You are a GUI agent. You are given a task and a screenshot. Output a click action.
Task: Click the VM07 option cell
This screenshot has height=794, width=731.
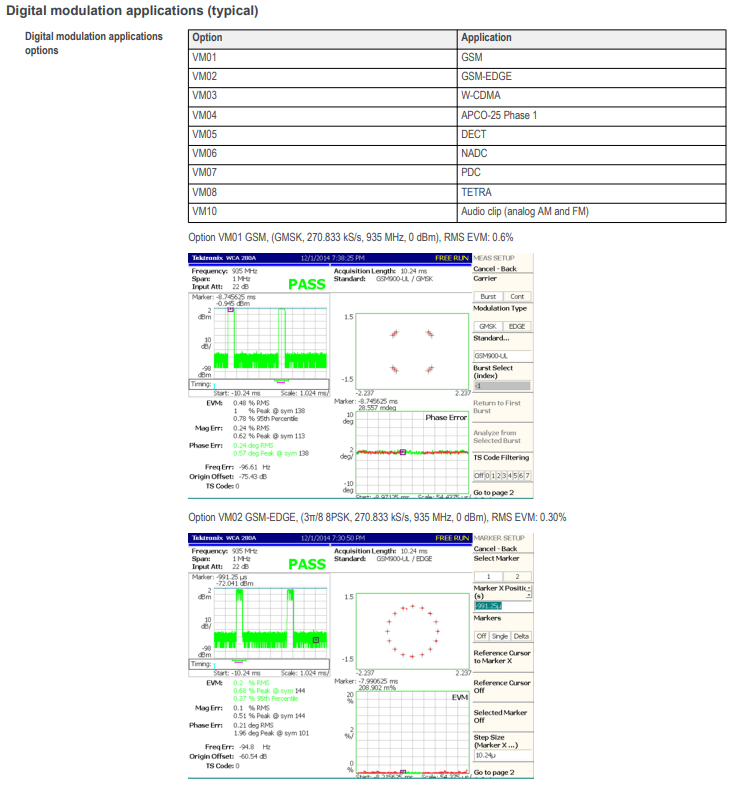[322, 173]
